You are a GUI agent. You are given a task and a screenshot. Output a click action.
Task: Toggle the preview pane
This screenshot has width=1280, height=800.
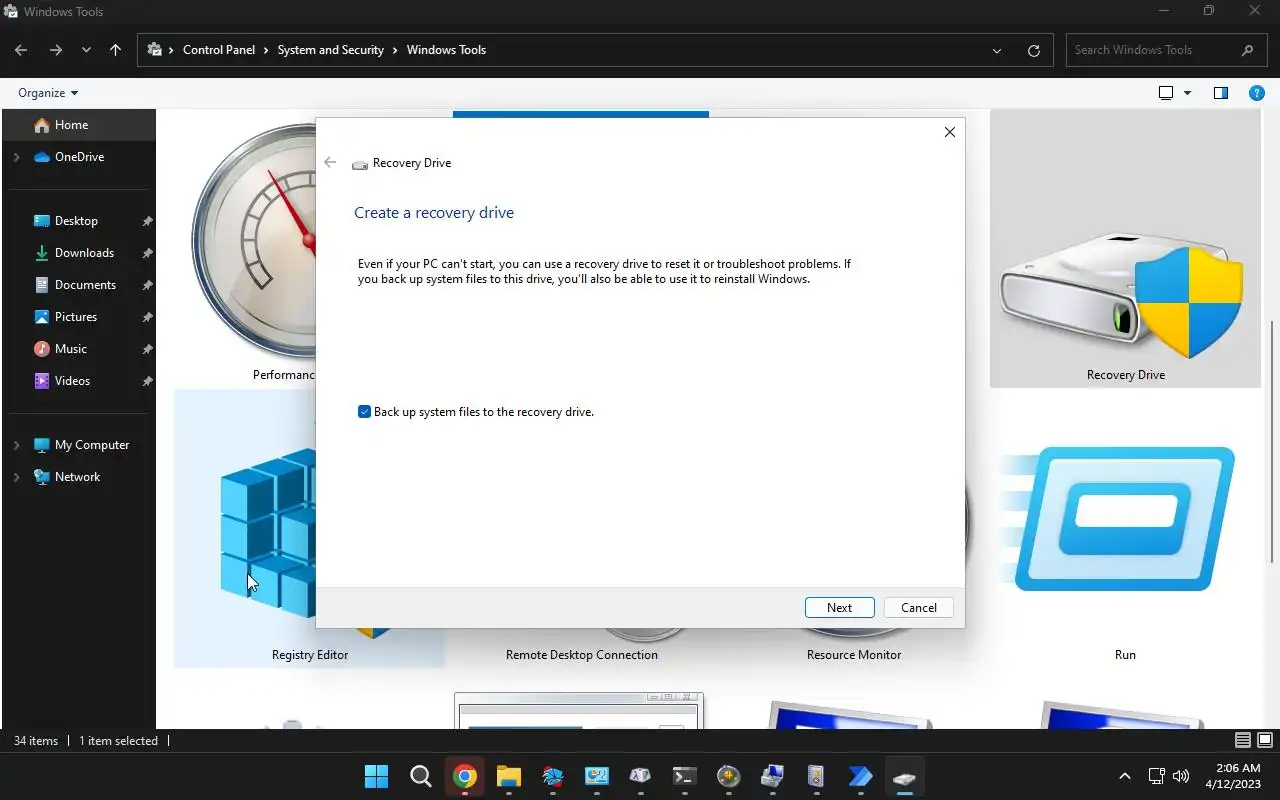[x=1221, y=93]
